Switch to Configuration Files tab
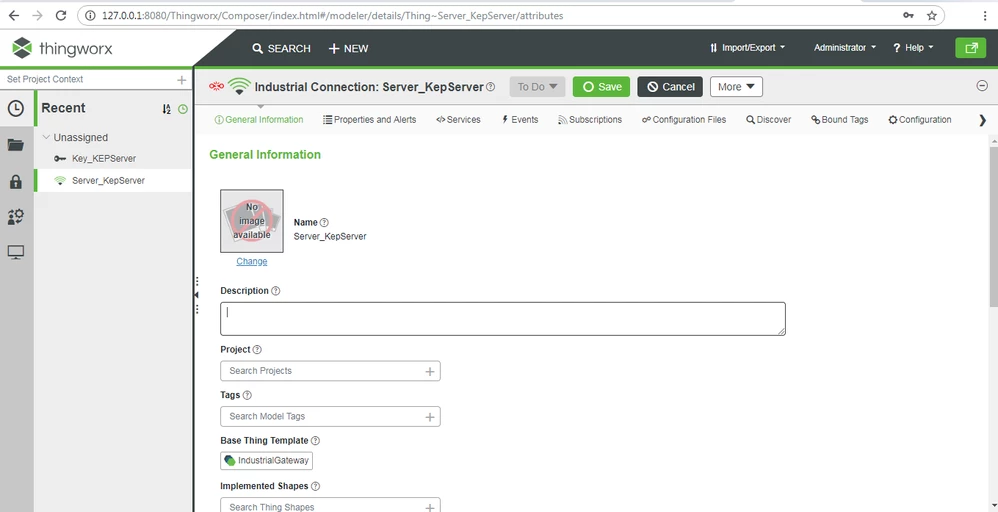 [x=684, y=120]
